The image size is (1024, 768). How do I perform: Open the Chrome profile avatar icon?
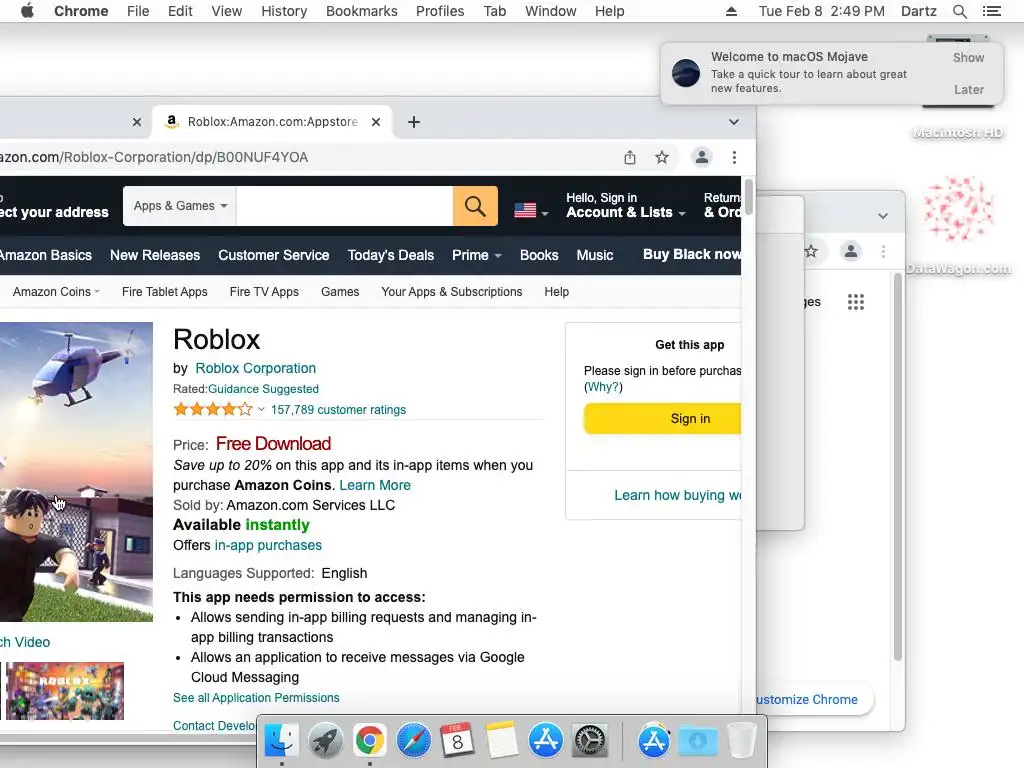701,157
